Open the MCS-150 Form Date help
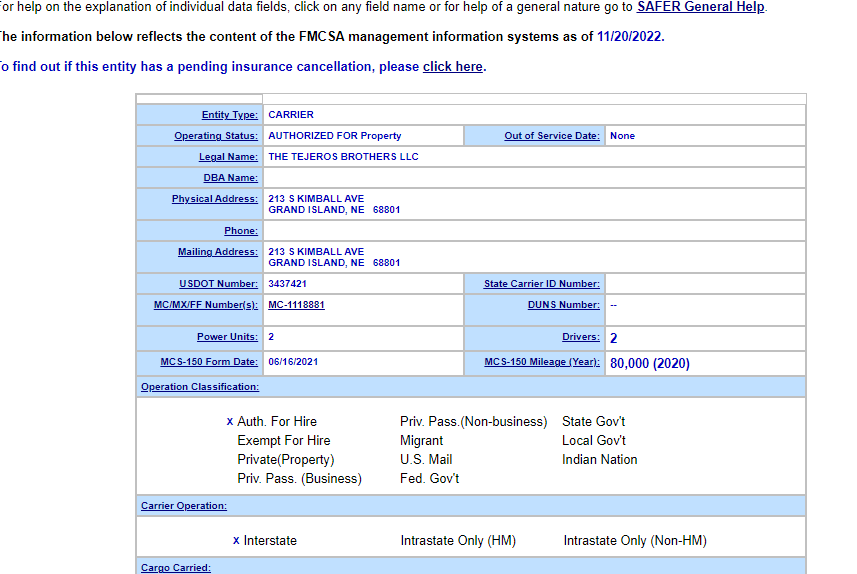The height and width of the screenshot is (574, 857). [x=209, y=362]
